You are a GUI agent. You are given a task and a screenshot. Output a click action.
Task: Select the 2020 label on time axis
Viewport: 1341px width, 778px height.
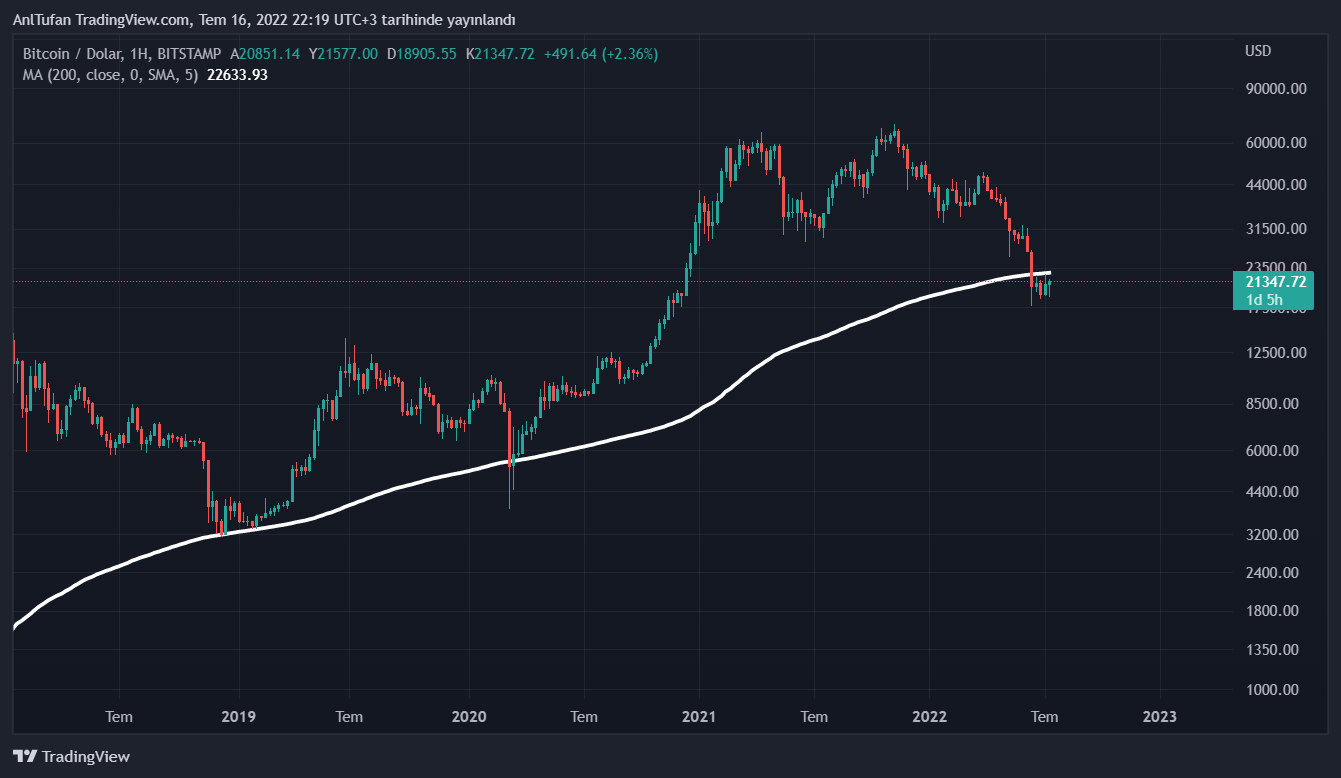468,717
